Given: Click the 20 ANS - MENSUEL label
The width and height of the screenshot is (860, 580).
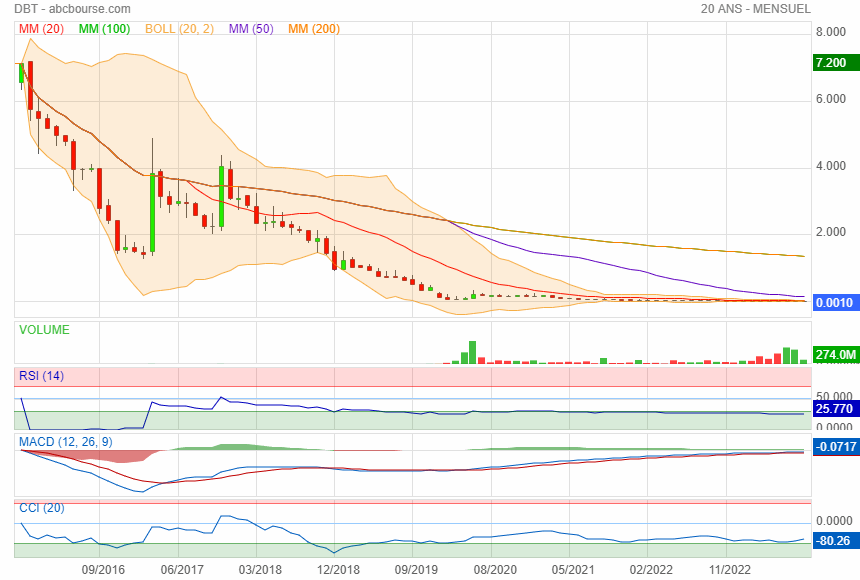Looking at the screenshot, I should (x=755, y=9).
